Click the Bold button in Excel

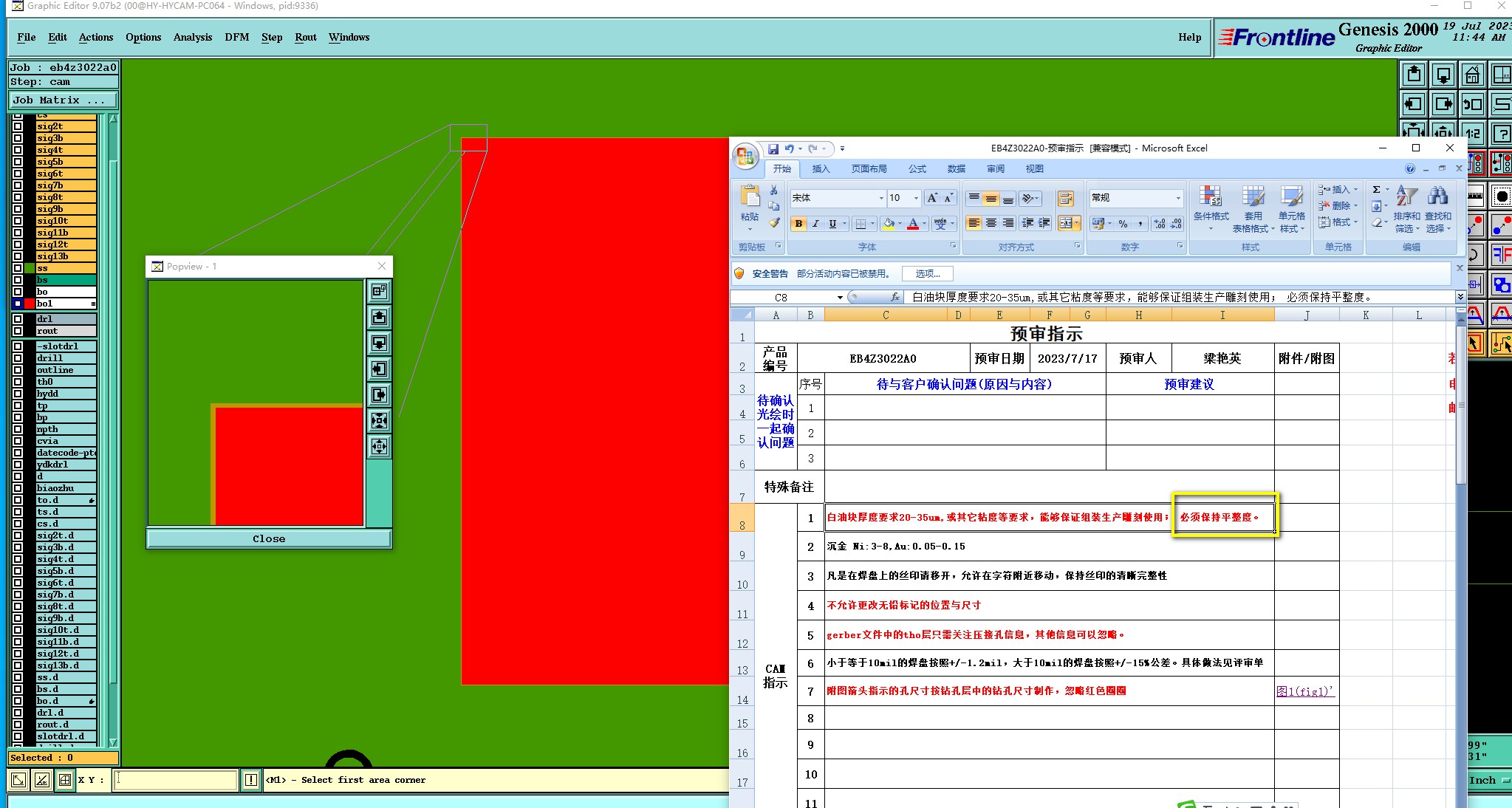click(x=798, y=224)
